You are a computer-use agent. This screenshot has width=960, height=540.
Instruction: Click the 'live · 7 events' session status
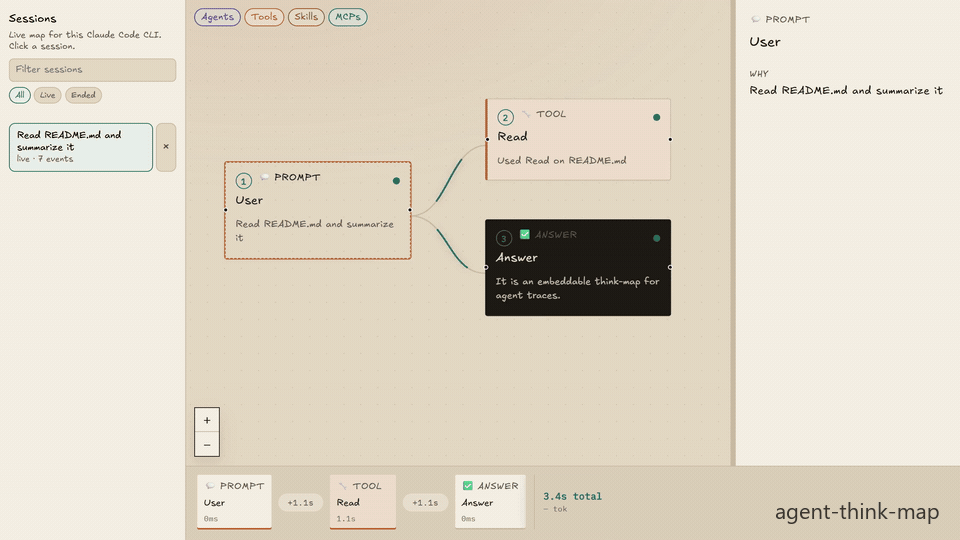pos(45,159)
